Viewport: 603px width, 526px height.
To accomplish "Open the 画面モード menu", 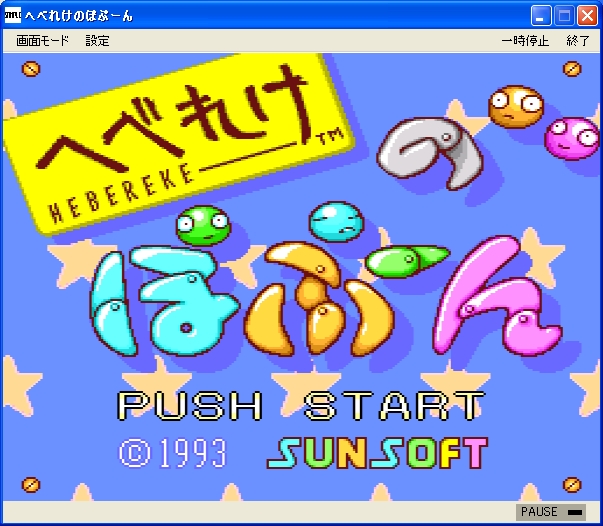I will click(x=42, y=40).
